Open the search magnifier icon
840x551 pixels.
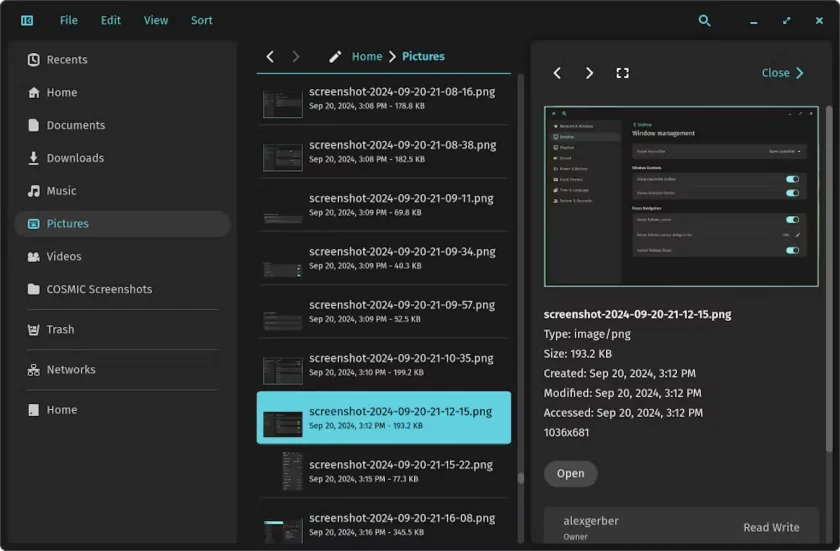coord(704,20)
